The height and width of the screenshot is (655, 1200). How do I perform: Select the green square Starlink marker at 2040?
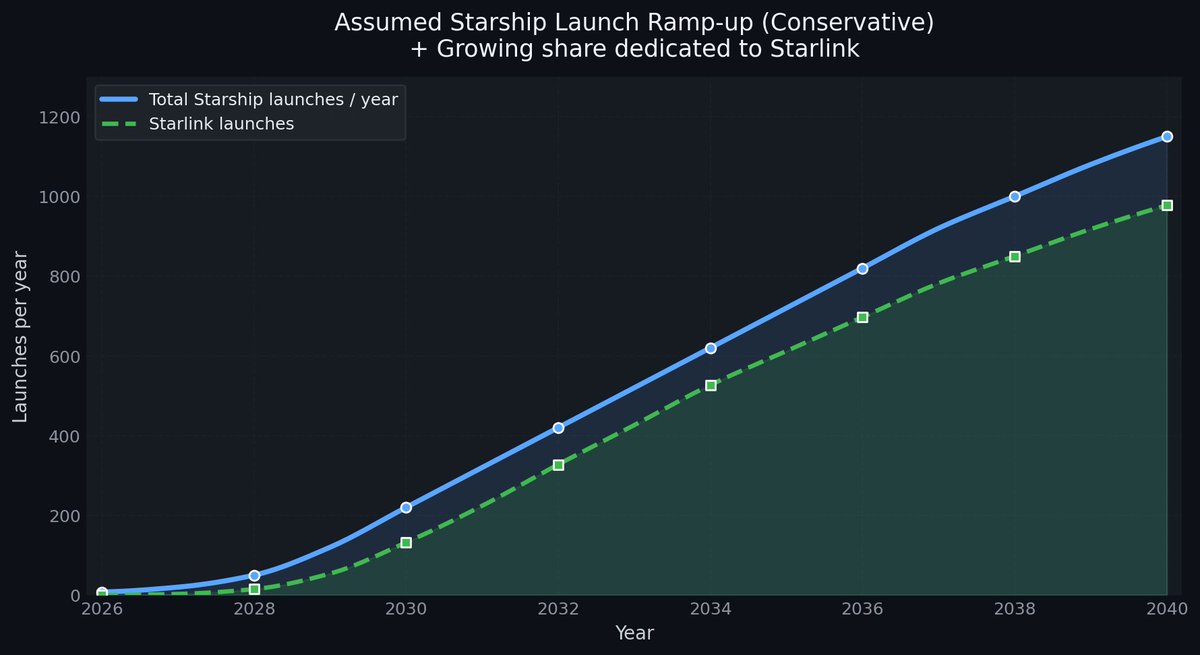tap(1166, 206)
